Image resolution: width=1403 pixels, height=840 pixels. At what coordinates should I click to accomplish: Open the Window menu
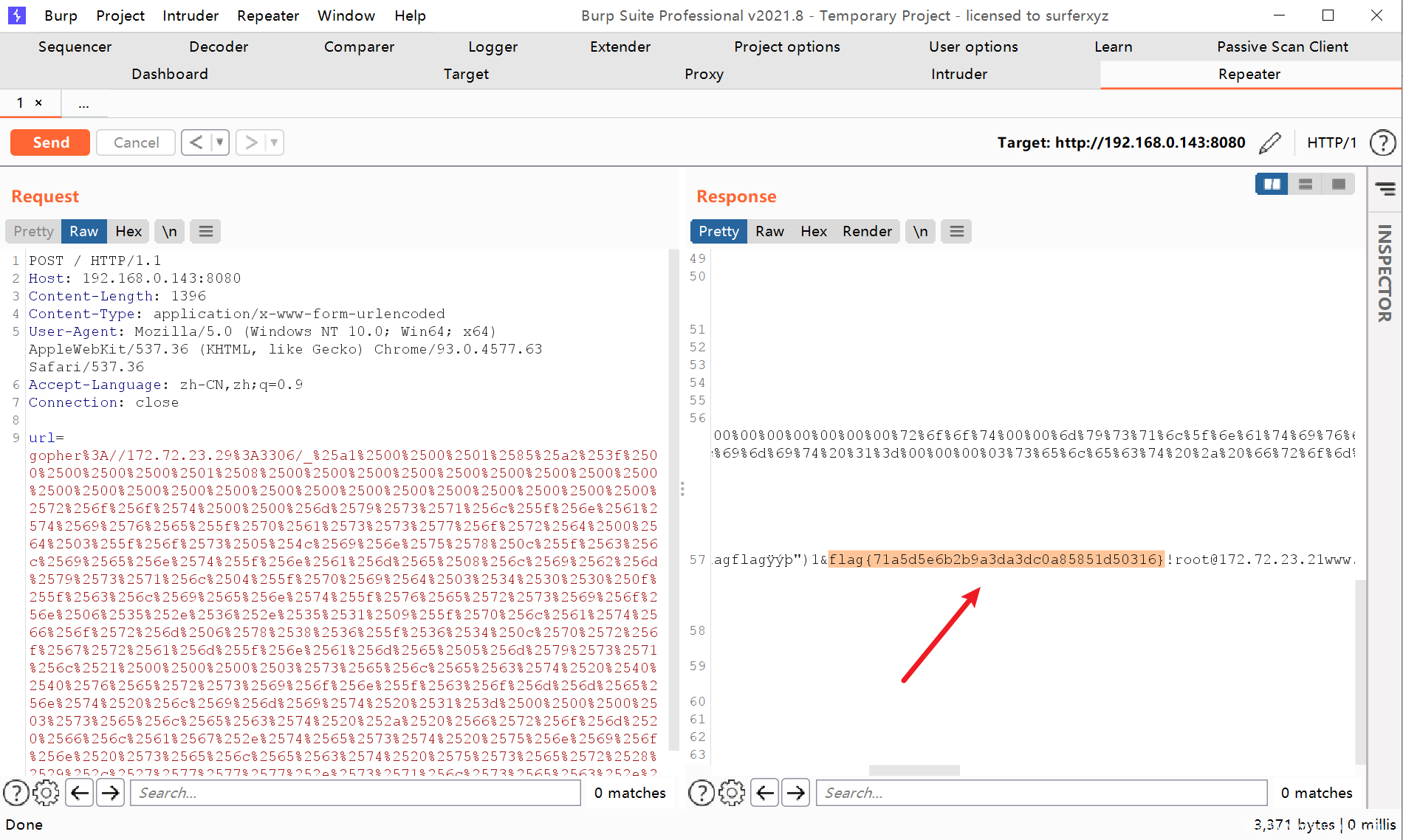coord(346,16)
